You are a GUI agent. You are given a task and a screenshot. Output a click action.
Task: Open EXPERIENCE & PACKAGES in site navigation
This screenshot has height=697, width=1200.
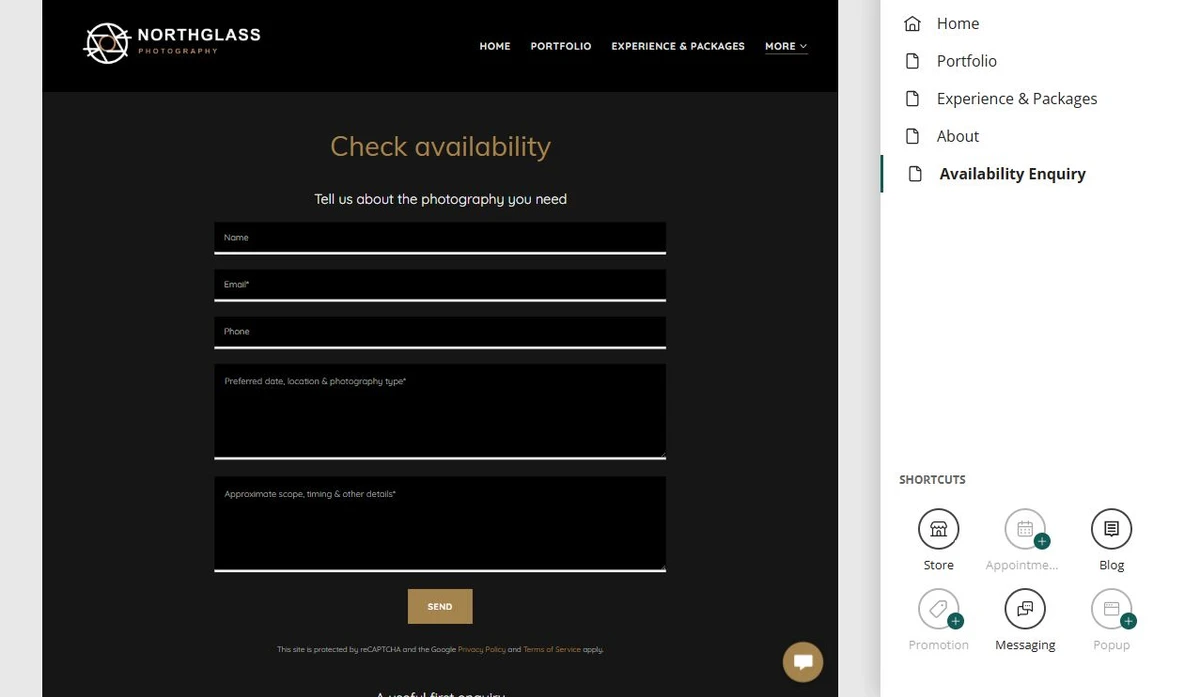(x=678, y=46)
